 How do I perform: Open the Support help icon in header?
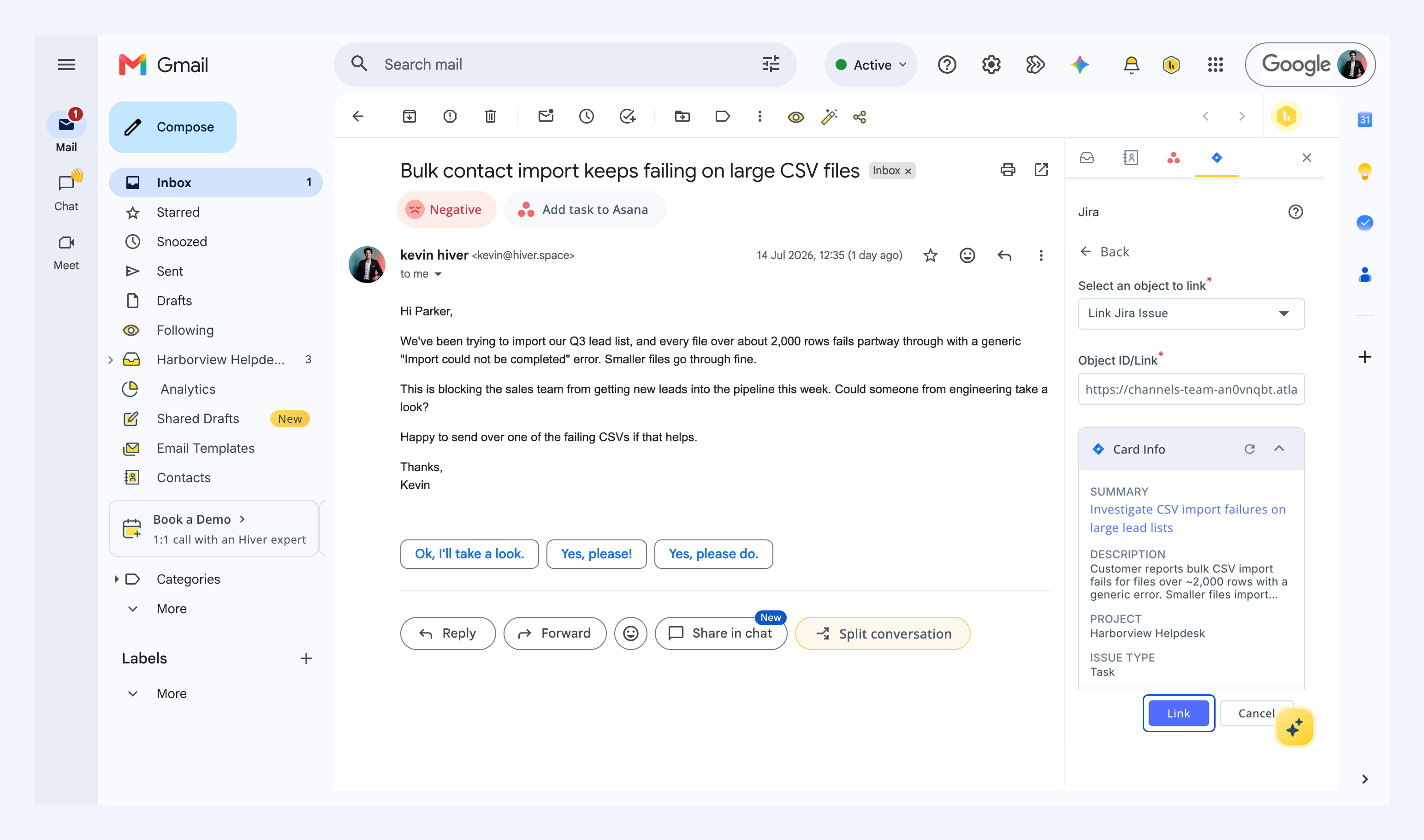click(x=947, y=65)
